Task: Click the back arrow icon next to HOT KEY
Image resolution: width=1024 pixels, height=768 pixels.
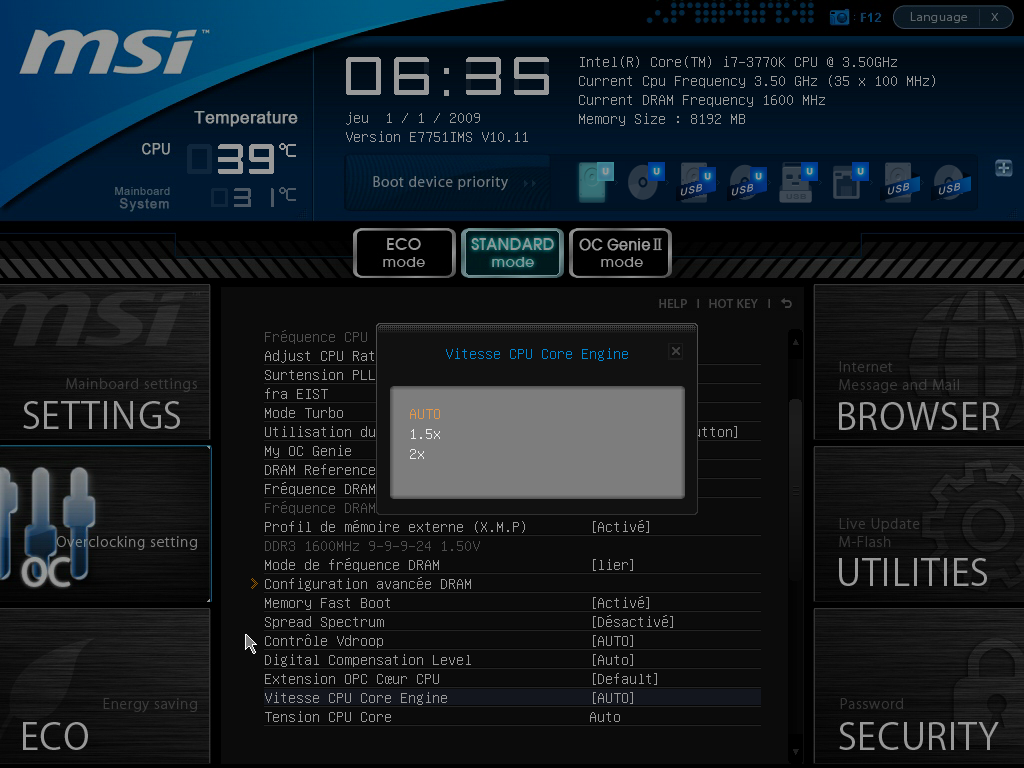Action: pos(786,304)
